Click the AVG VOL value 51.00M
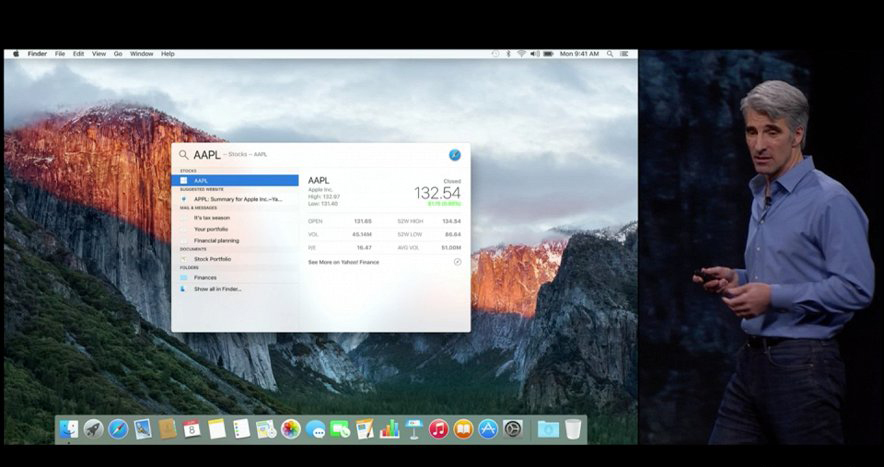 pos(451,248)
